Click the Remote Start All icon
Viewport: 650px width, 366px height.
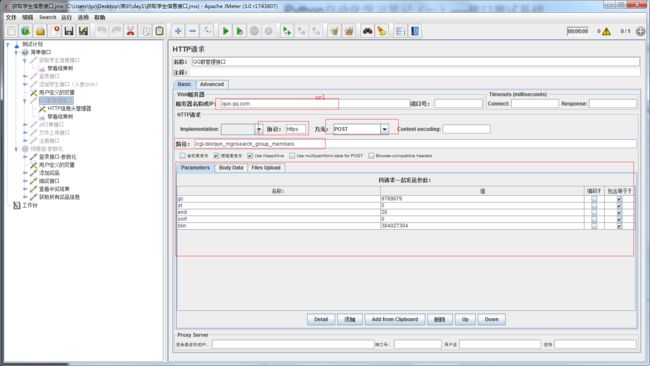(x=286, y=31)
